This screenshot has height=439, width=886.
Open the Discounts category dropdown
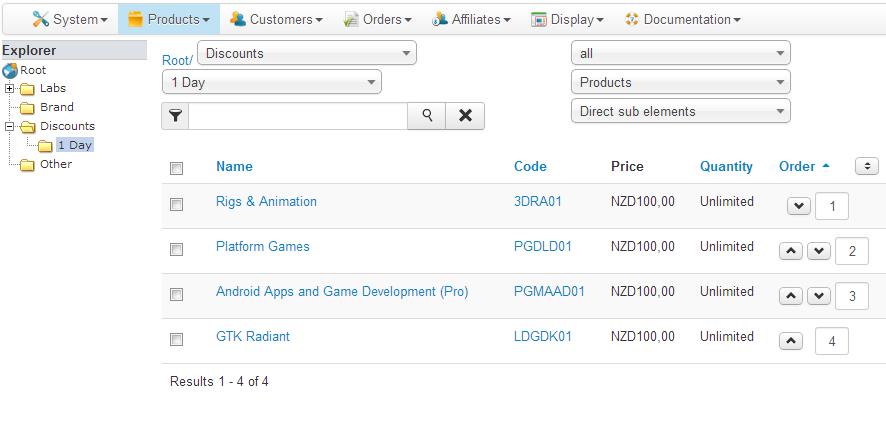coord(307,54)
